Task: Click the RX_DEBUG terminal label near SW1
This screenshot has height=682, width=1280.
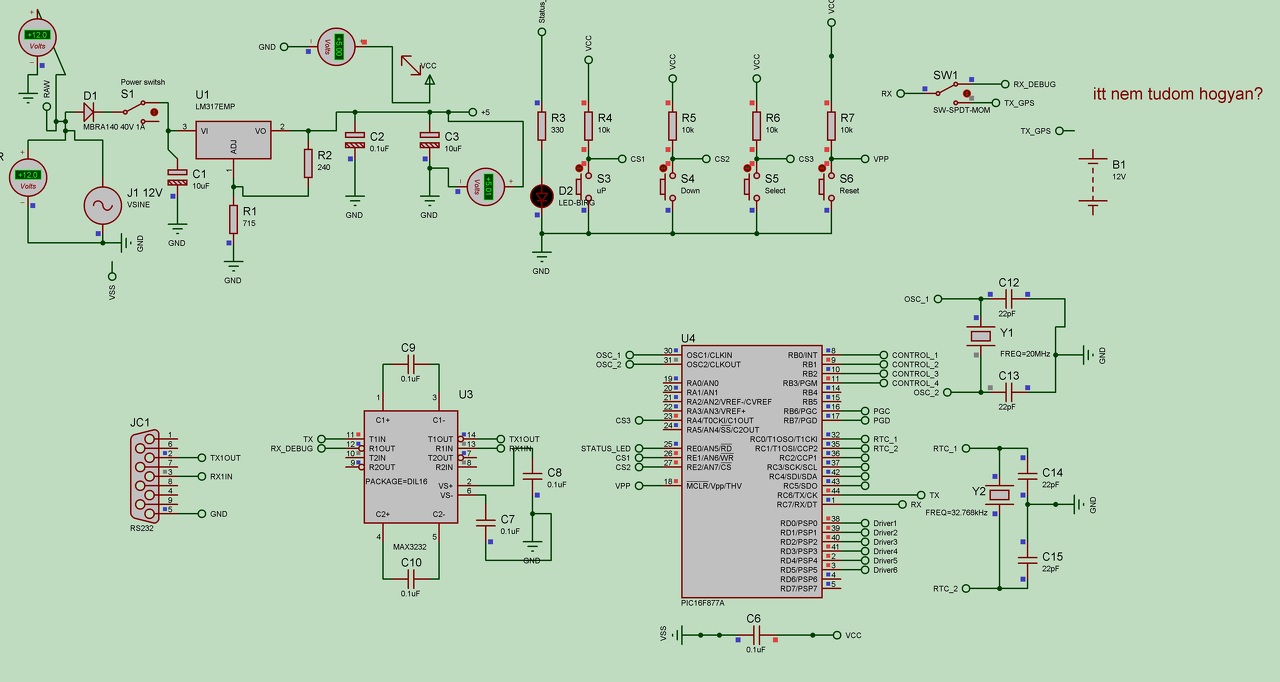Action: (1034, 85)
